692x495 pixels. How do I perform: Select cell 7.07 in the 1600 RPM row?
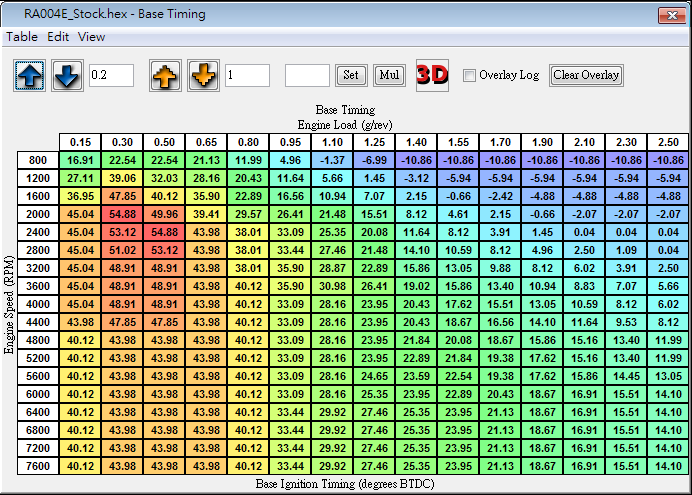(374, 196)
